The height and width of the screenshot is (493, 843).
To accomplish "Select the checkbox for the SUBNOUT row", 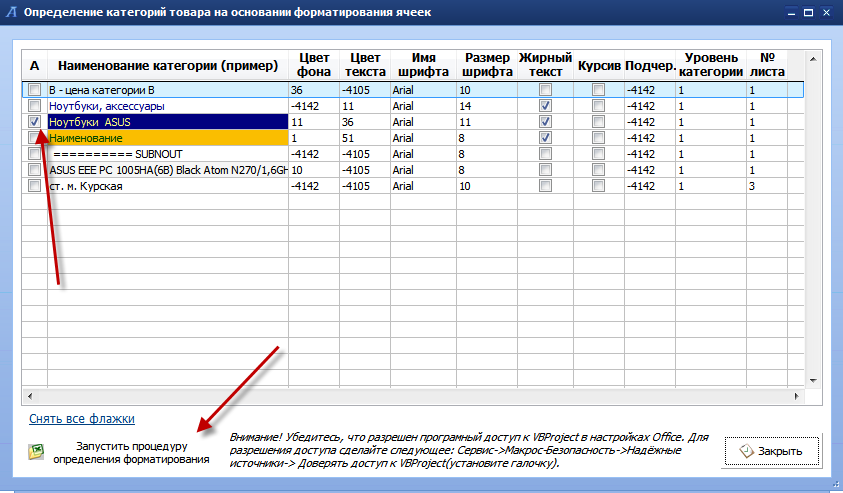I will point(34,154).
